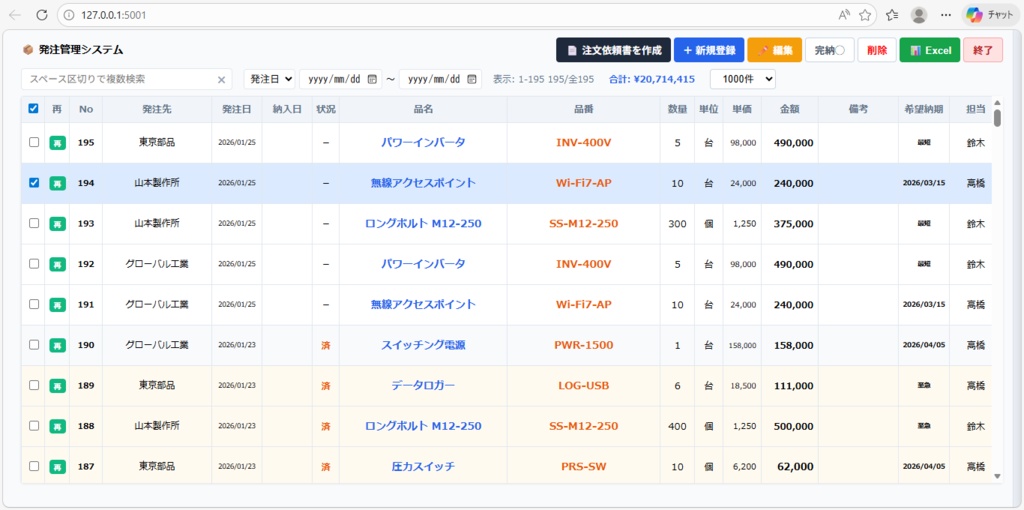Toggle the select-all header checkbox

(x=33, y=109)
